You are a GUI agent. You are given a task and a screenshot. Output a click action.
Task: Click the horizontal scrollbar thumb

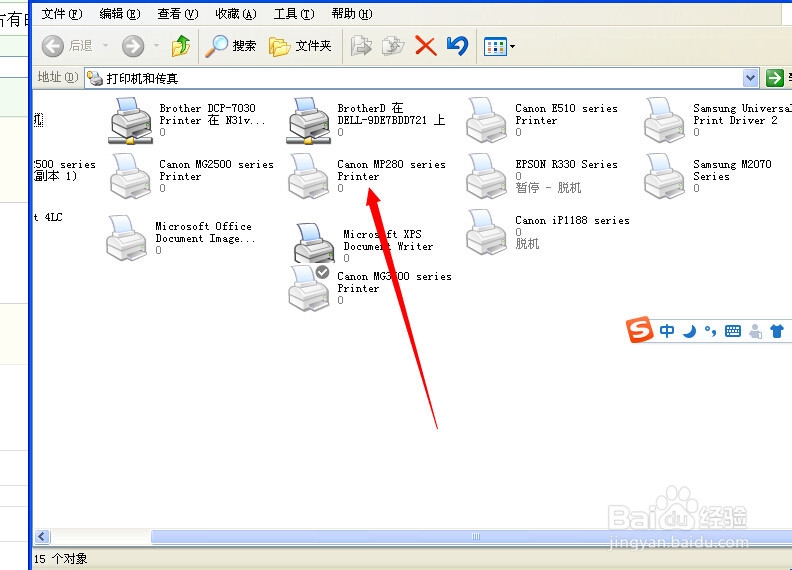tap(471, 537)
